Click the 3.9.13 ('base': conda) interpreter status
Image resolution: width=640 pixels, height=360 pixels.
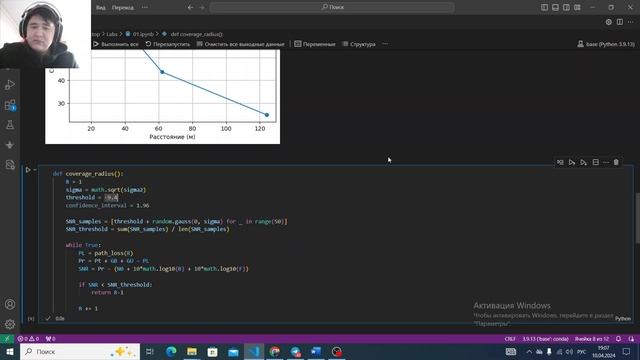click(x=545, y=339)
